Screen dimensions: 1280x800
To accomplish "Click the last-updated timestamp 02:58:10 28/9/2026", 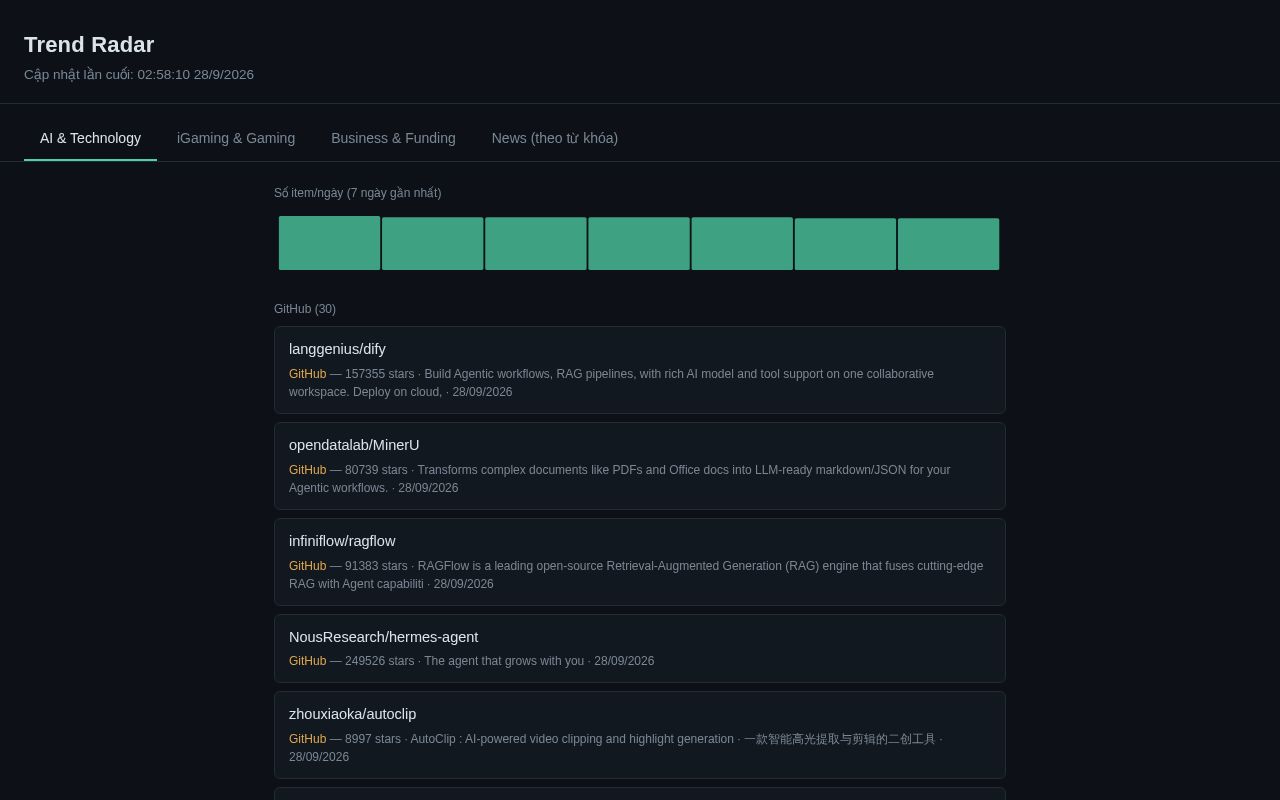I will click(196, 75).
